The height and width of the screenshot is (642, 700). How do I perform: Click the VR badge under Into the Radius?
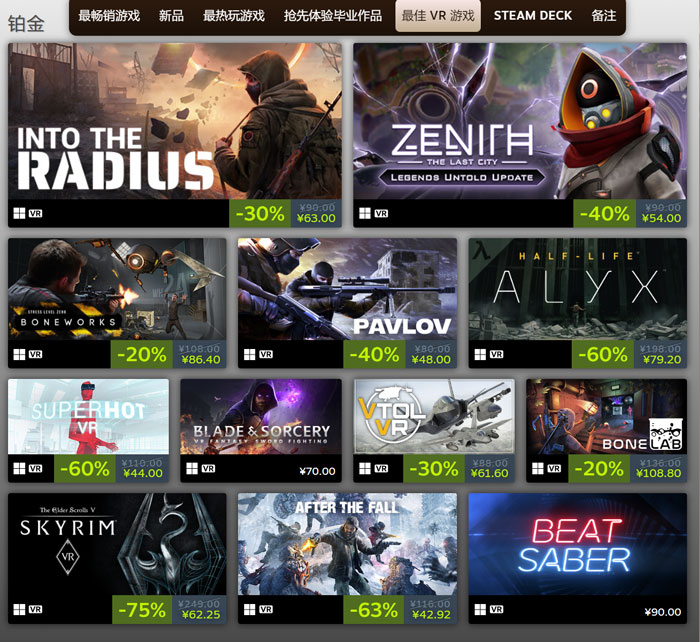tap(35, 213)
